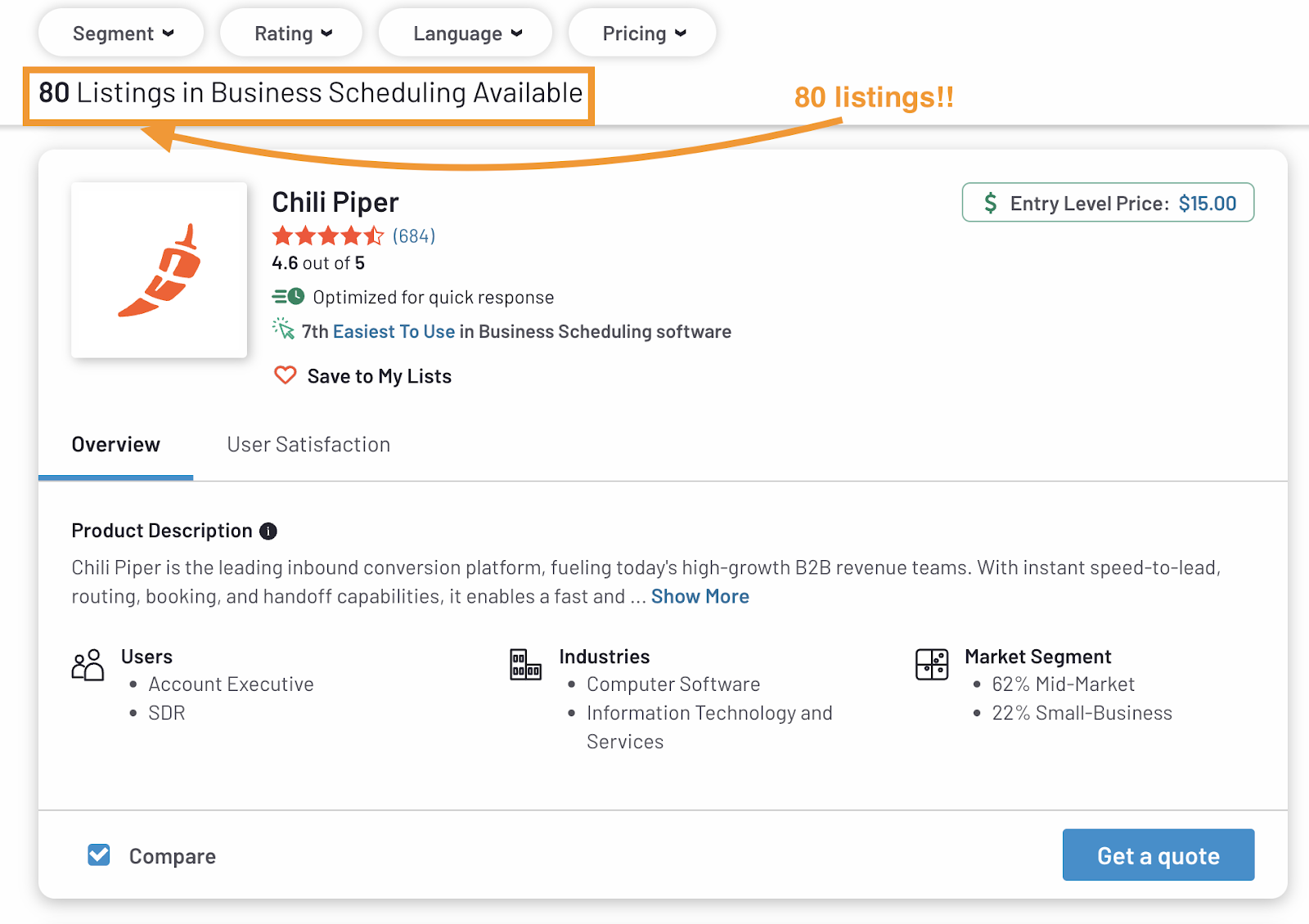
Task: Click the star rating icons
Action: coord(328,236)
